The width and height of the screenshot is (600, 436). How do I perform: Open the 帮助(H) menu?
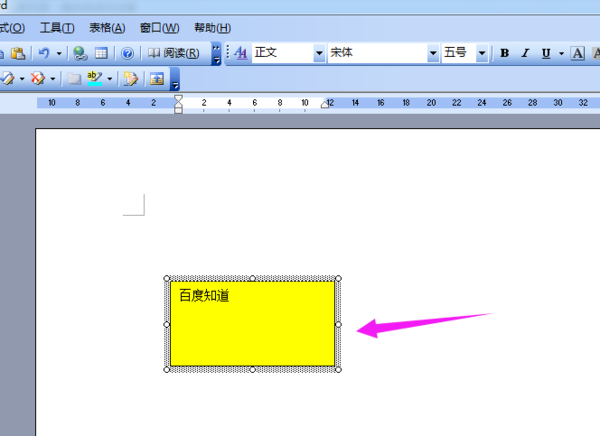coord(212,28)
